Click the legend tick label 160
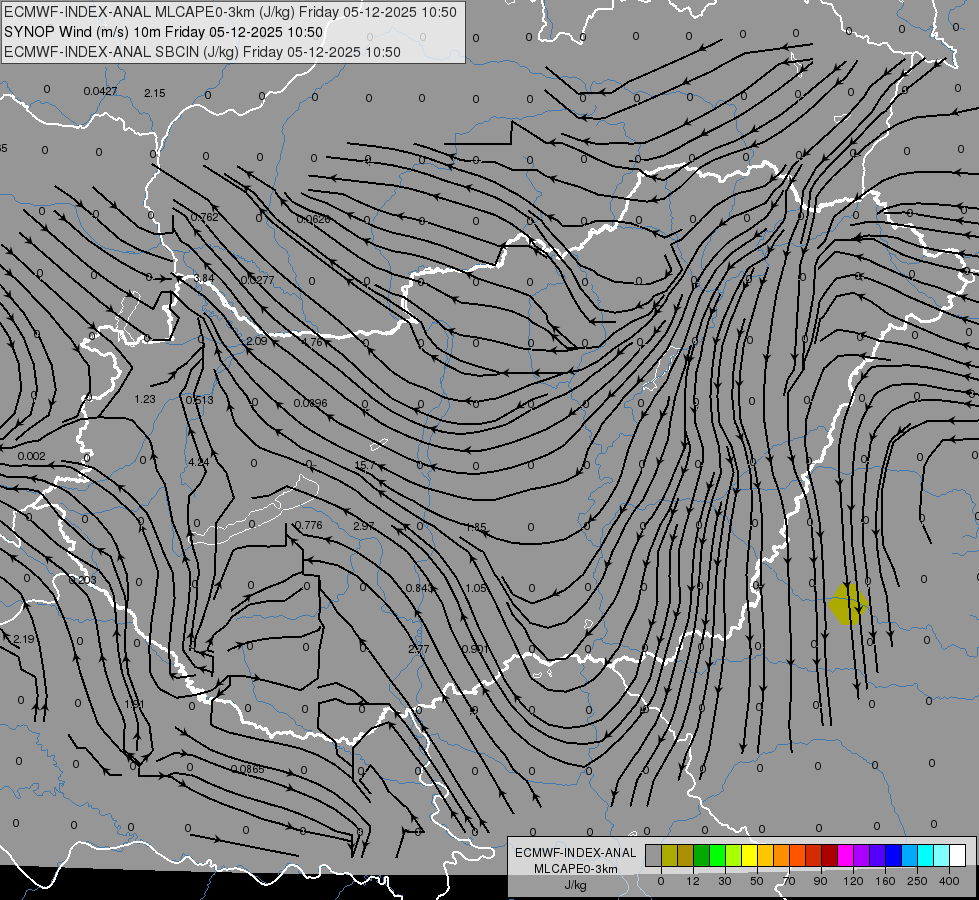 tap(885, 881)
